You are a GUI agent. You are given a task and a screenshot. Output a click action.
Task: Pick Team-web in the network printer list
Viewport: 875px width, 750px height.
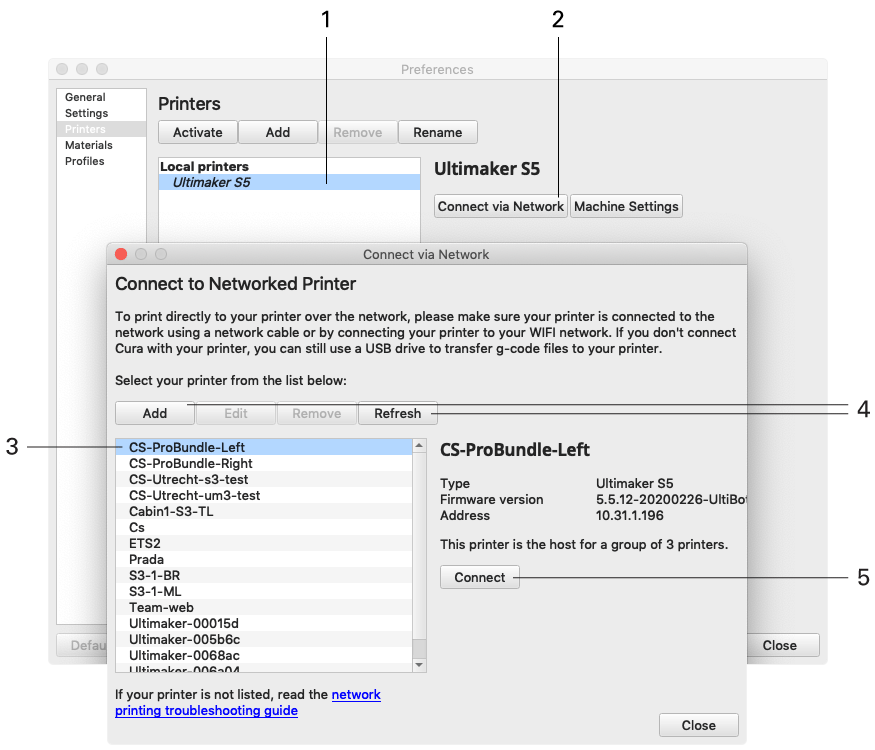pos(161,607)
